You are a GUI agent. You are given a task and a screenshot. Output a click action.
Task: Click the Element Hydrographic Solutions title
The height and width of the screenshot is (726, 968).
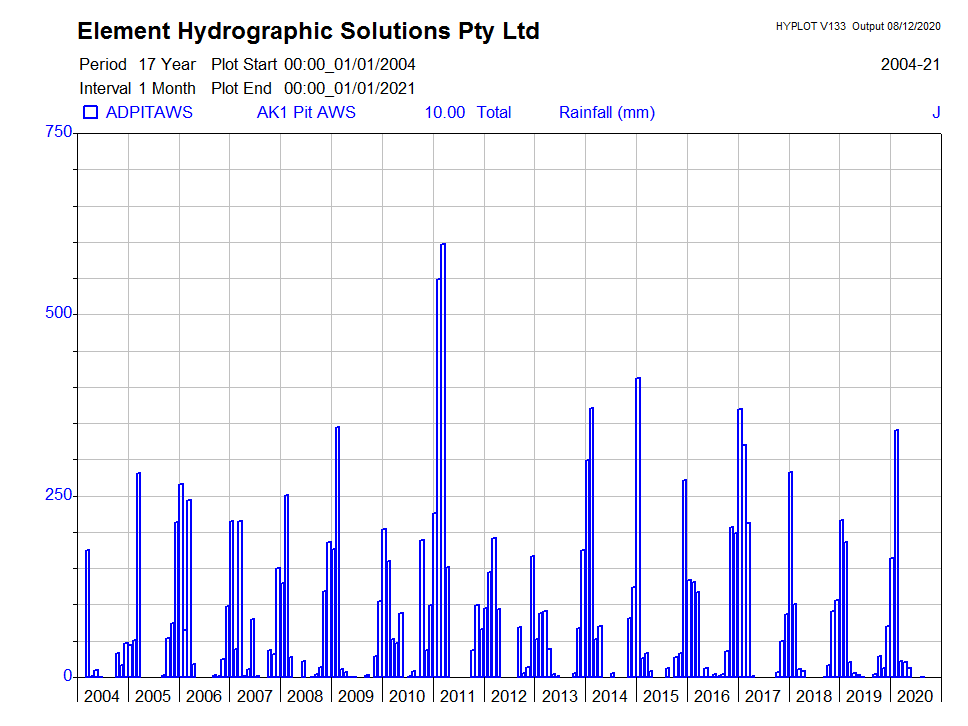(x=308, y=31)
